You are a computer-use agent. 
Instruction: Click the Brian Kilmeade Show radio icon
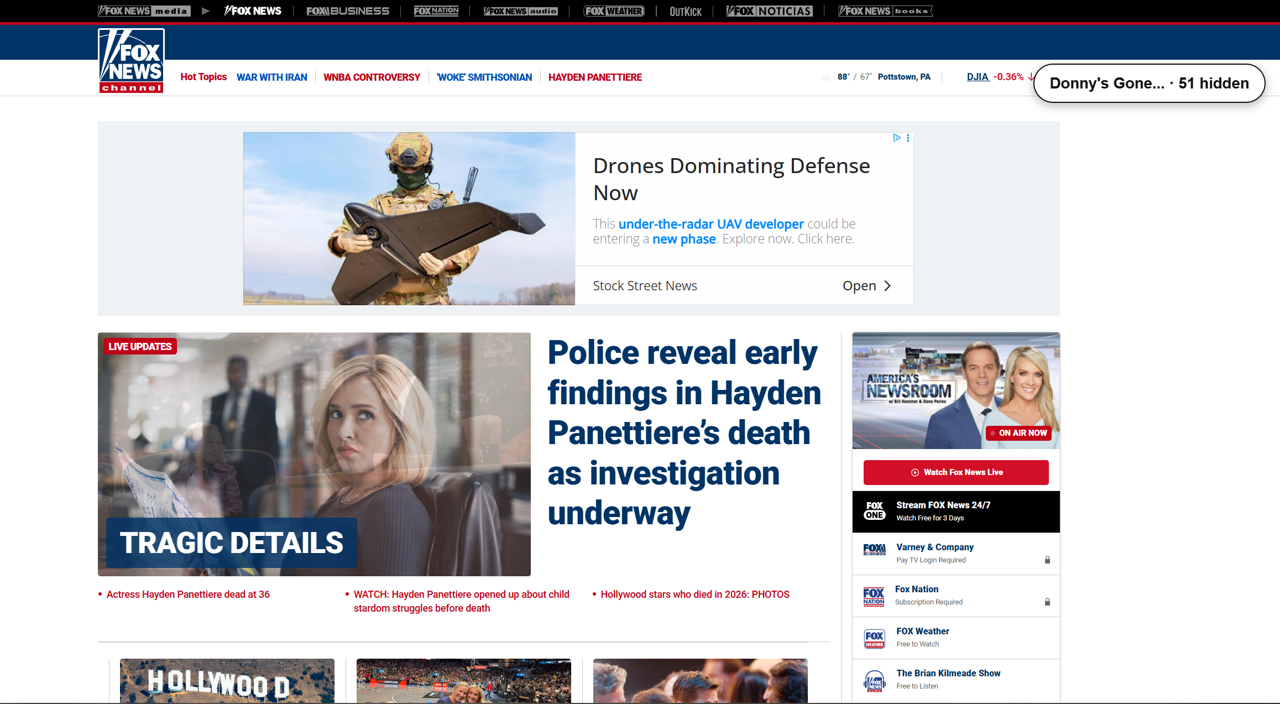tap(875, 681)
